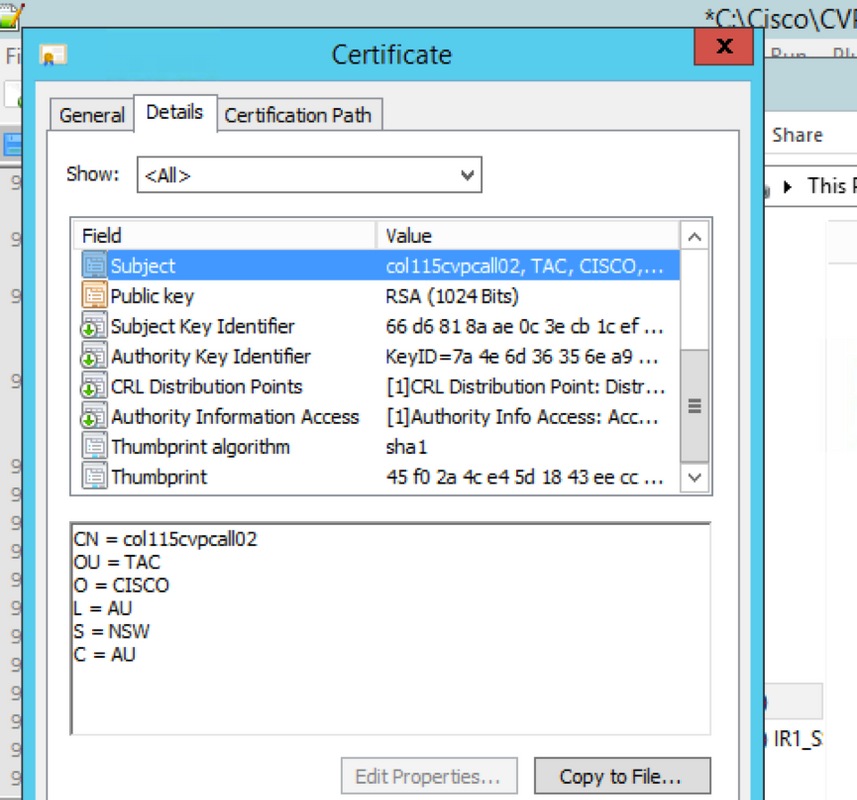Click the Subject field icon
This screenshot has height=800, width=857.
pyautogui.click(x=94, y=266)
